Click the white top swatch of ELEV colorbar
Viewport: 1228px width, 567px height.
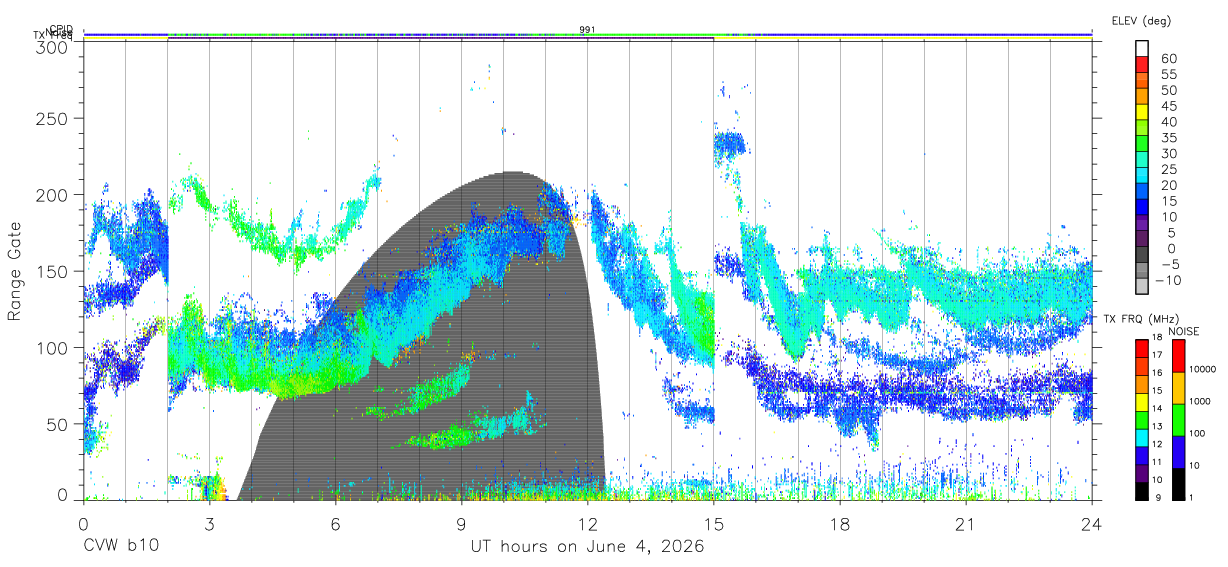(1142, 49)
